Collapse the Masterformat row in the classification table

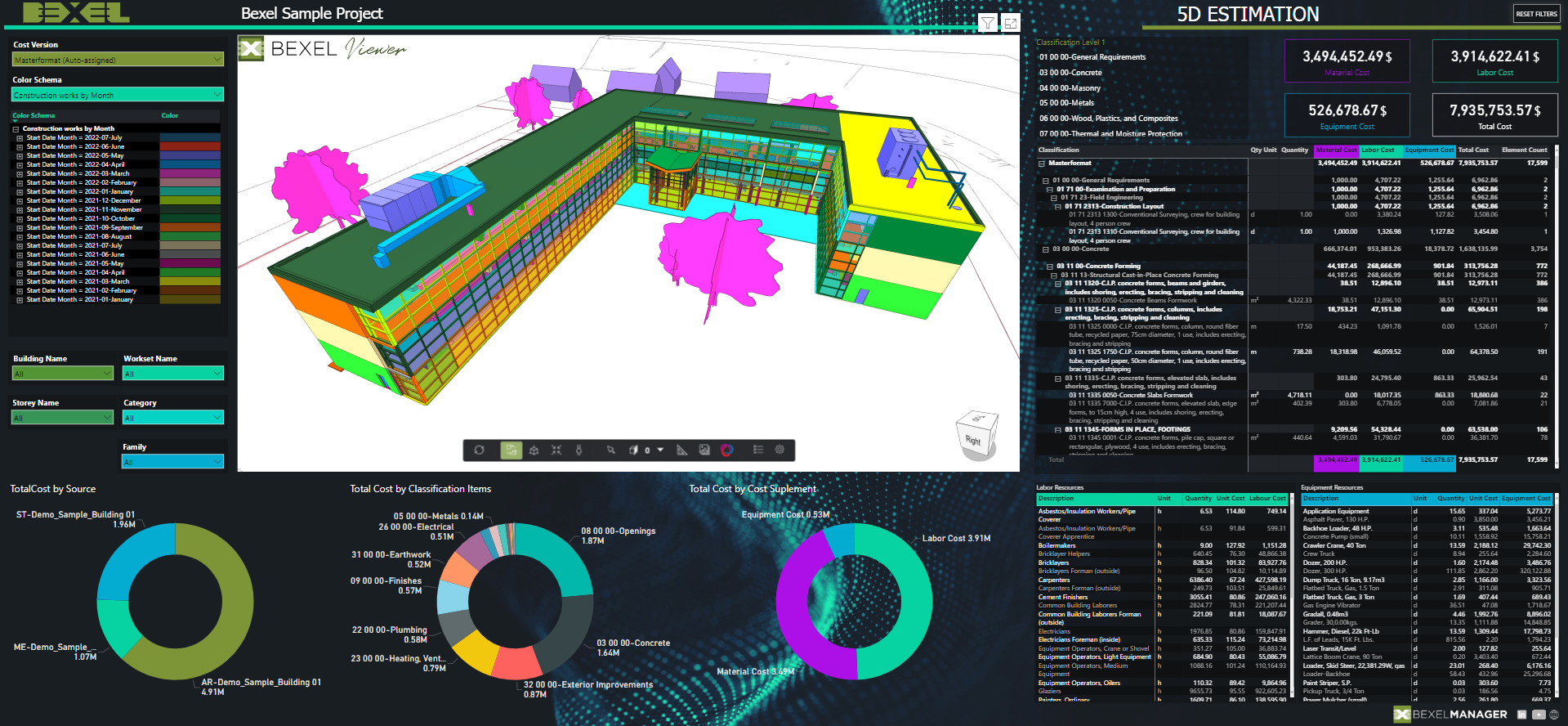pyautogui.click(x=1042, y=164)
